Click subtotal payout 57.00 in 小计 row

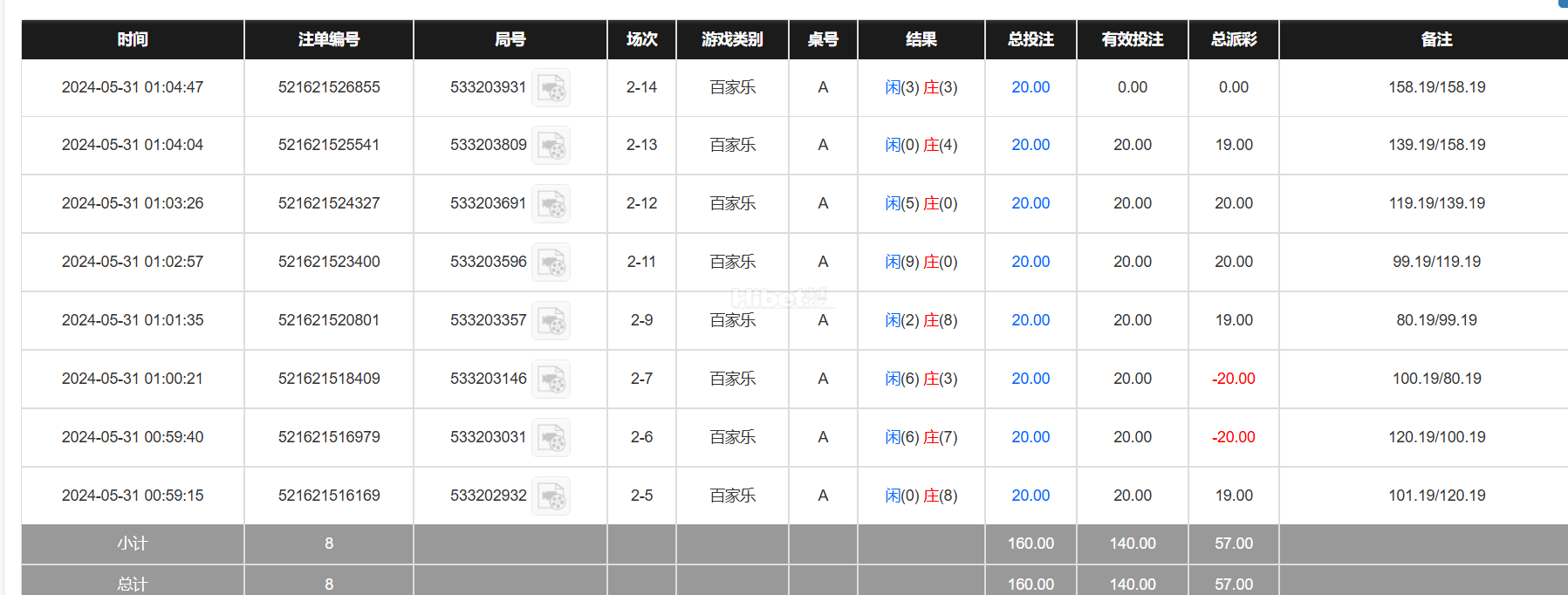coord(1234,544)
